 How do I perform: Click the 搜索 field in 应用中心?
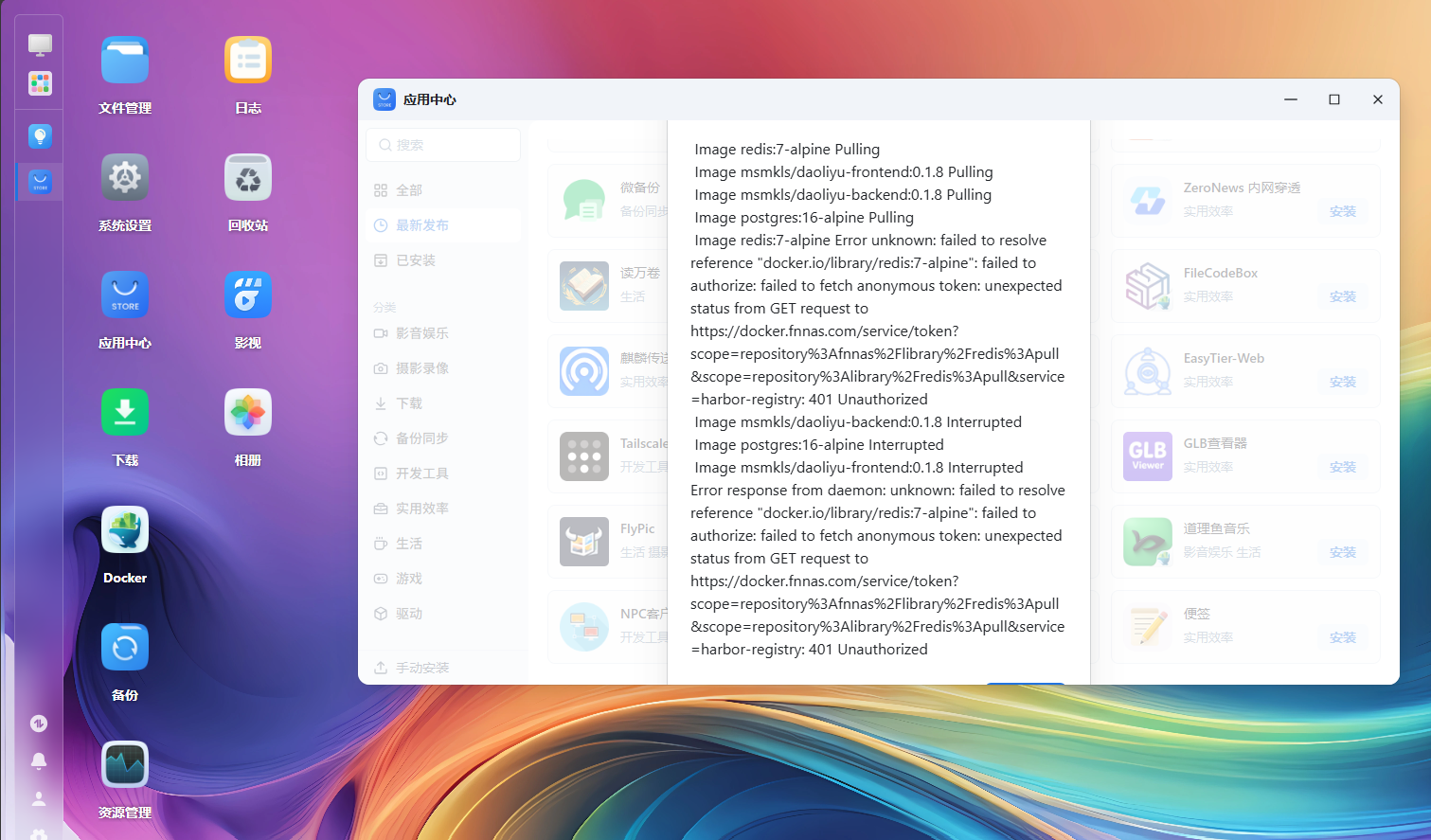point(443,145)
